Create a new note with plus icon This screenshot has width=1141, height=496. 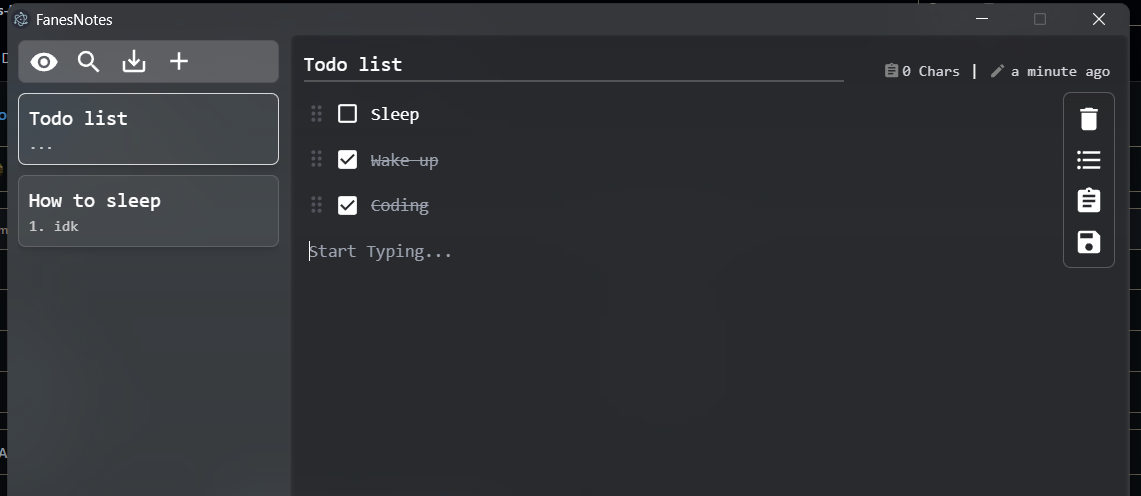178,61
